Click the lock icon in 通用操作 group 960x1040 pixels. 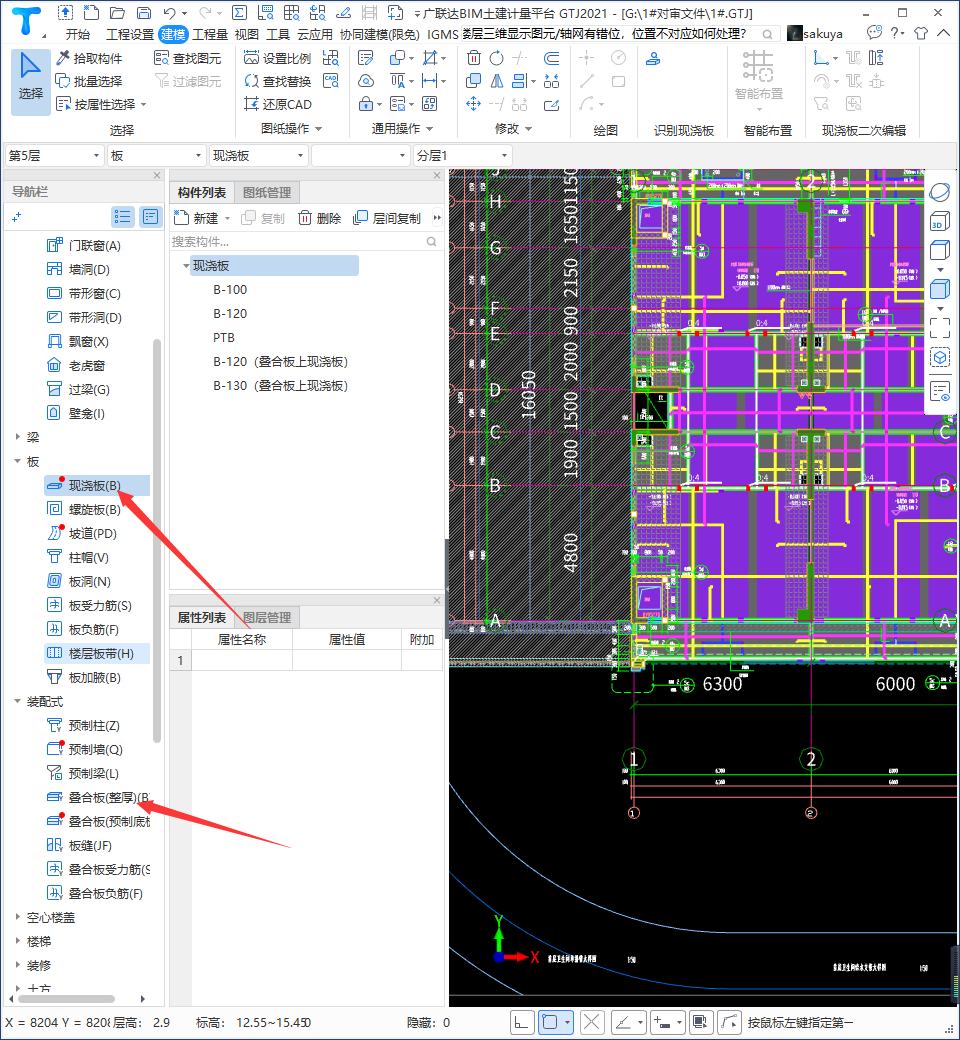[x=366, y=104]
